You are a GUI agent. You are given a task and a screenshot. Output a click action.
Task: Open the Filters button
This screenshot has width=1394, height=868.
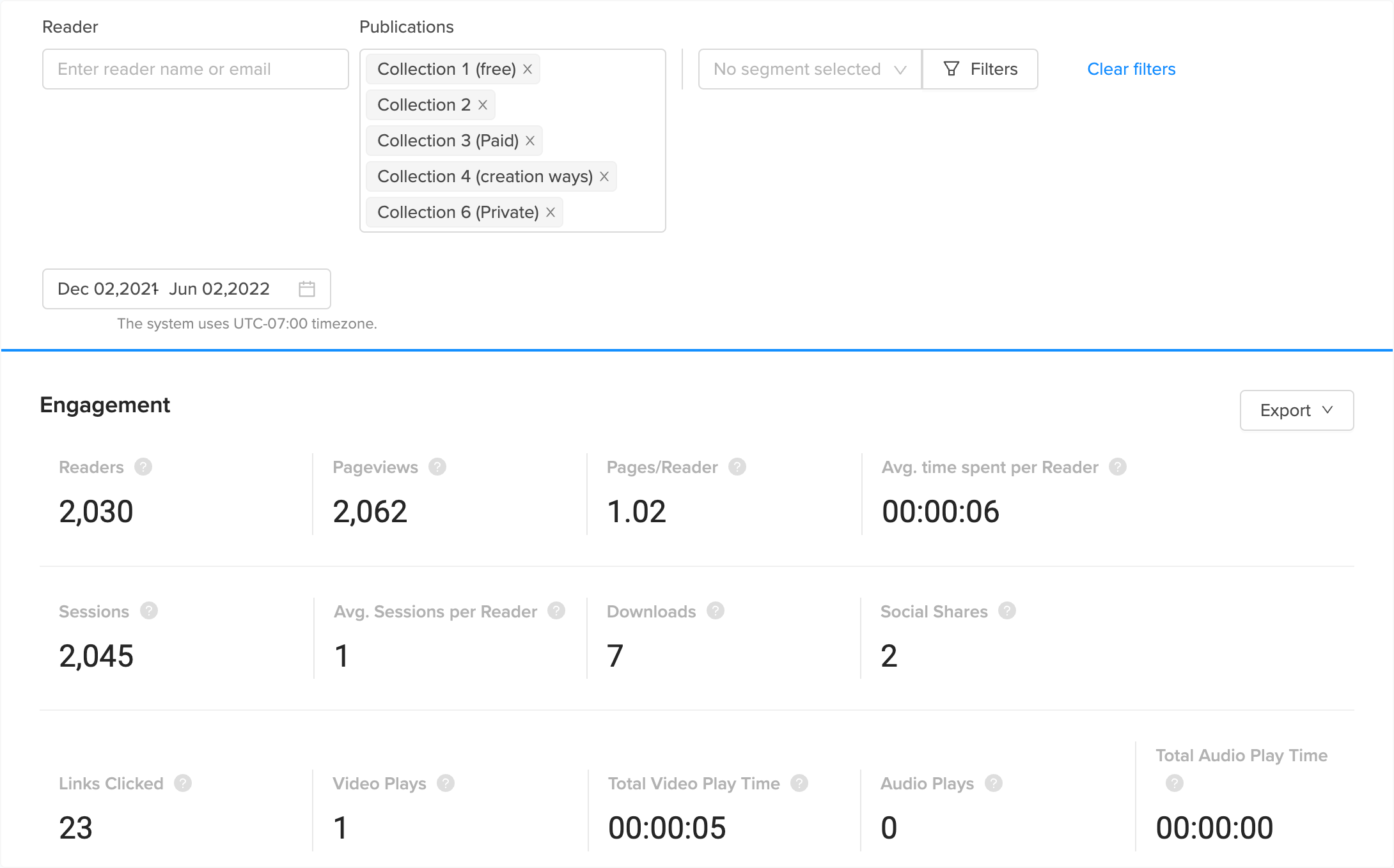(980, 69)
